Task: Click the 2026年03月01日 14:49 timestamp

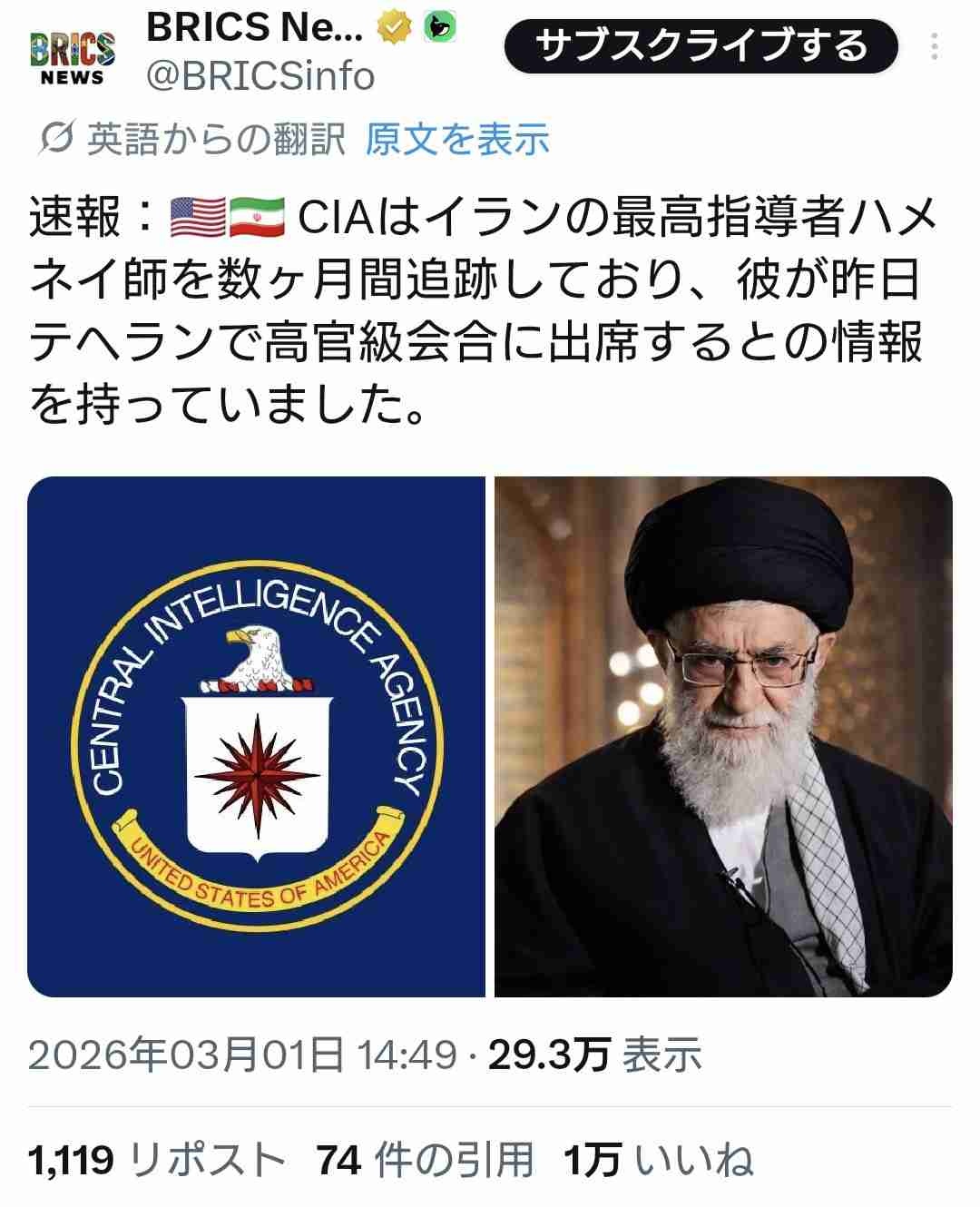Action: [242, 1055]
